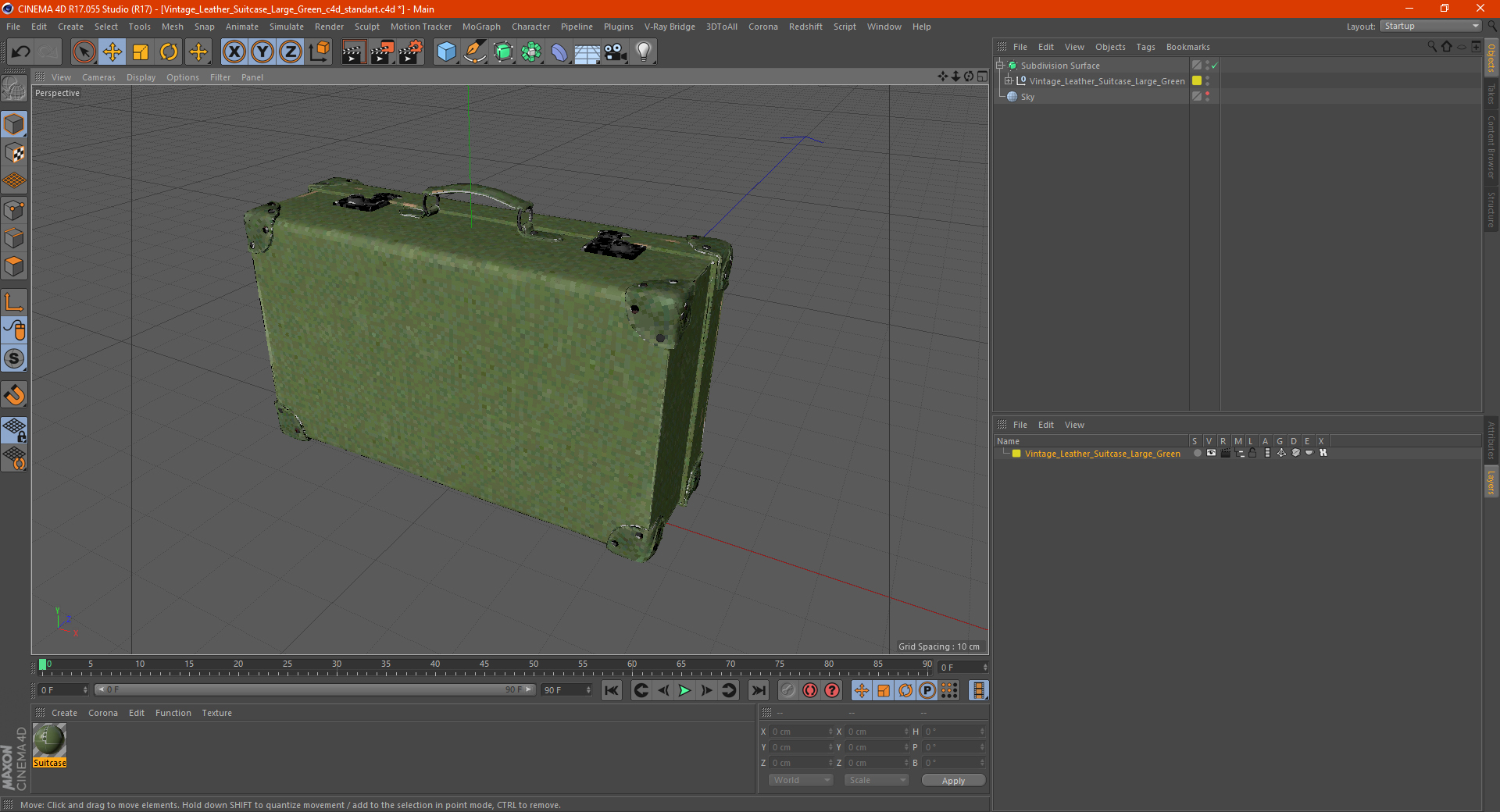Select suitcase layer in Layers manager
Viewport: 1500px width, 812px height.
[1102, 454]
